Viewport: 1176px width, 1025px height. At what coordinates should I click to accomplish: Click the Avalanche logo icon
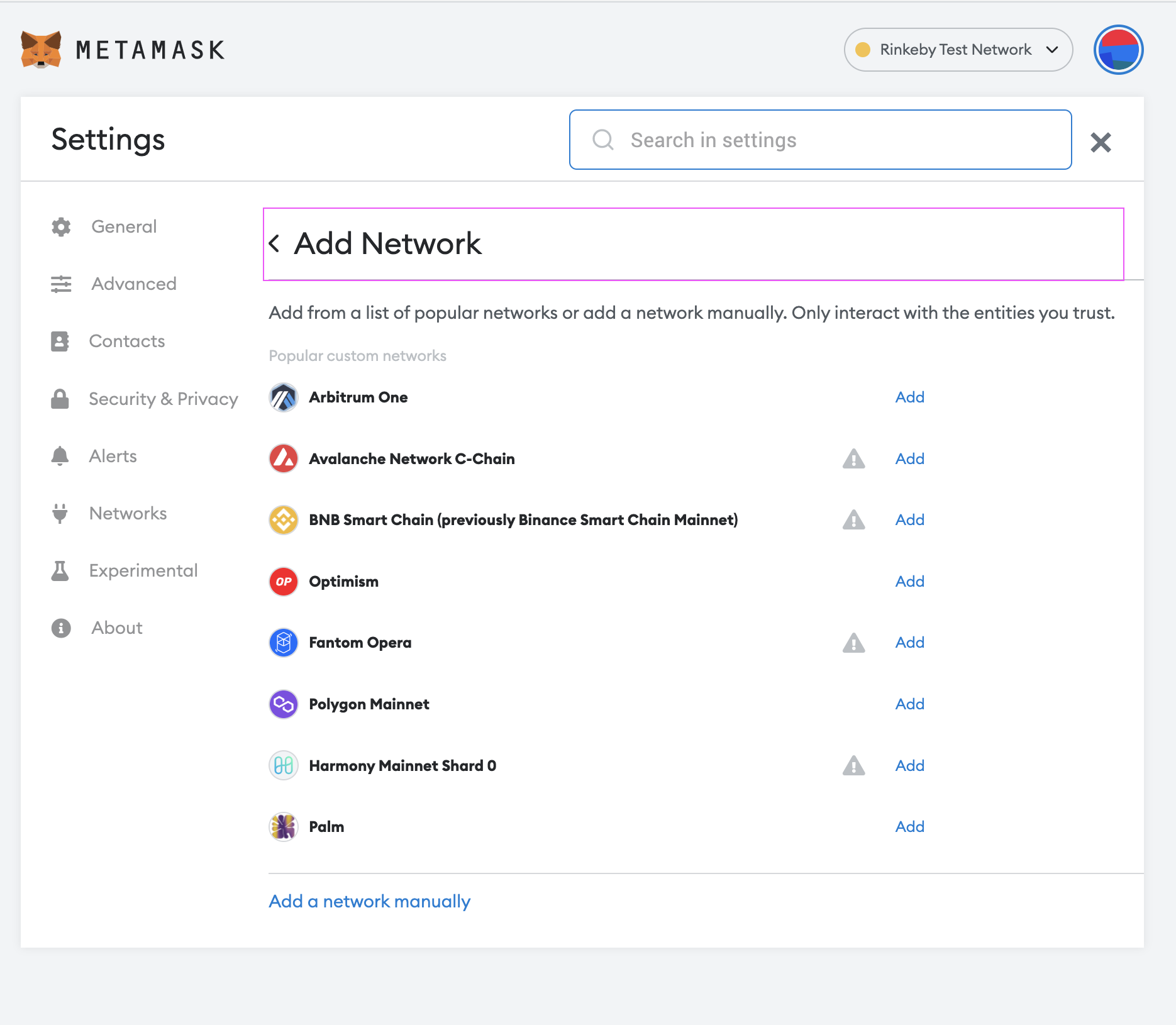pos(284,459)
